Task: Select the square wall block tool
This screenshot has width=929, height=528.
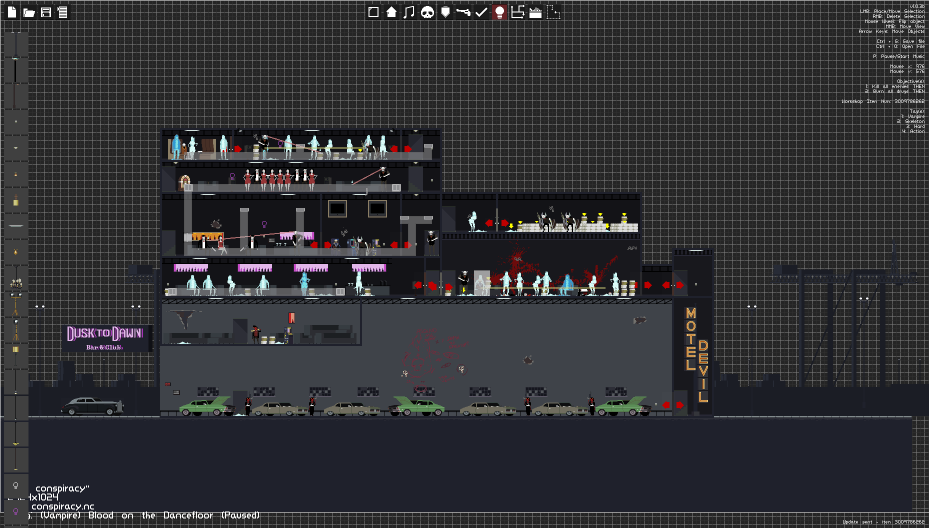Action: pos(373,12)
